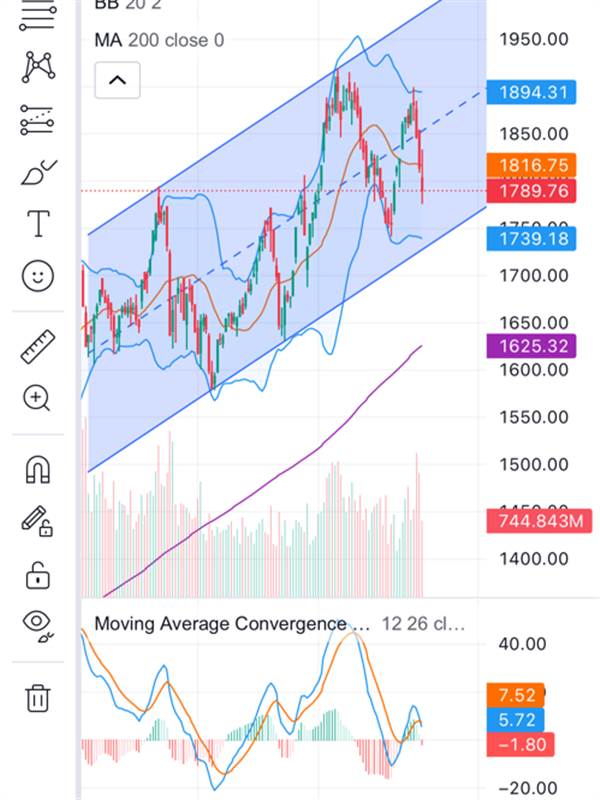Delete drawings with the trash icon

pyautogui.click(x=37, y=697)
